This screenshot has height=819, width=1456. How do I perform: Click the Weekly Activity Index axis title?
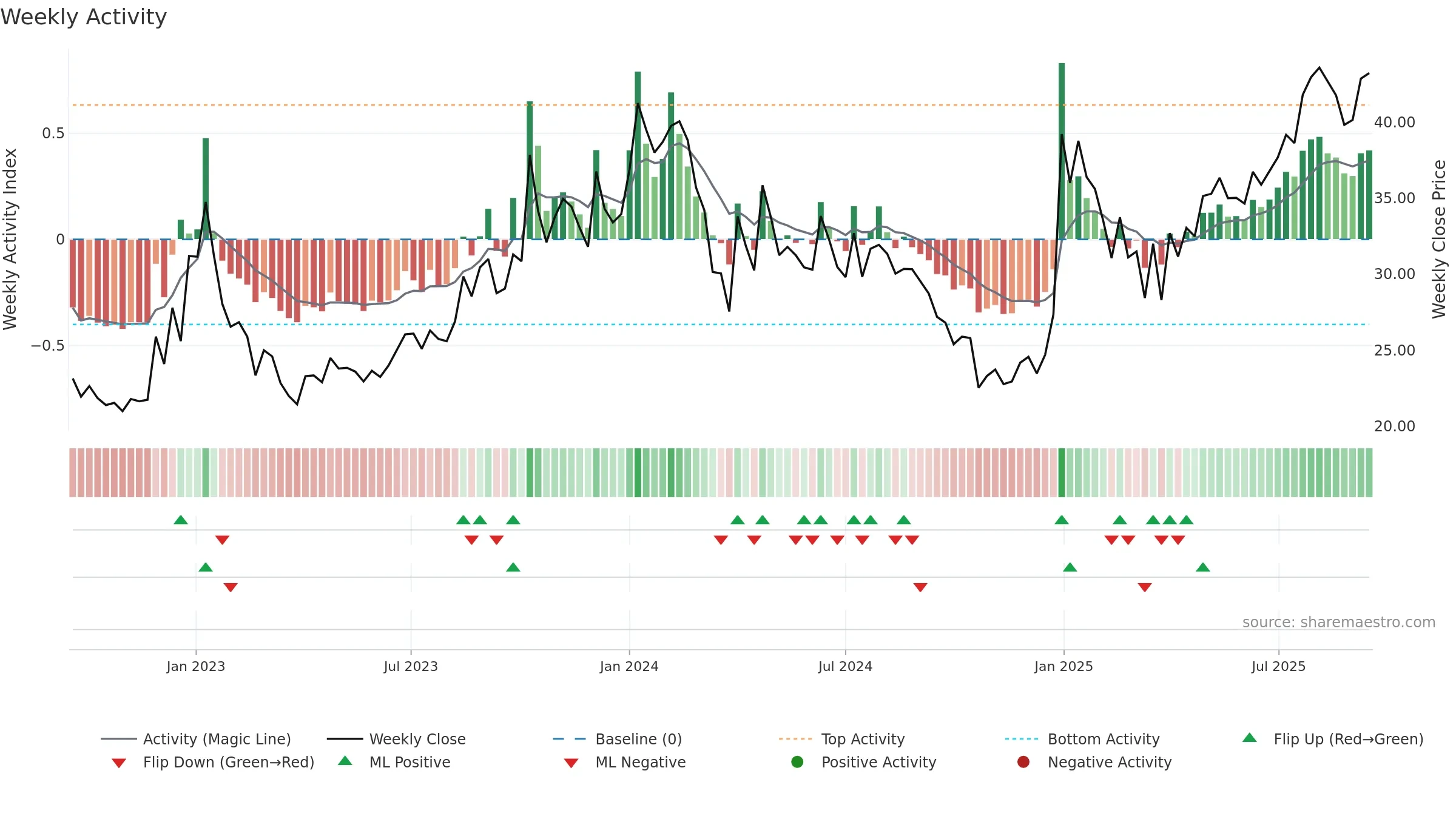click(10, 239)
